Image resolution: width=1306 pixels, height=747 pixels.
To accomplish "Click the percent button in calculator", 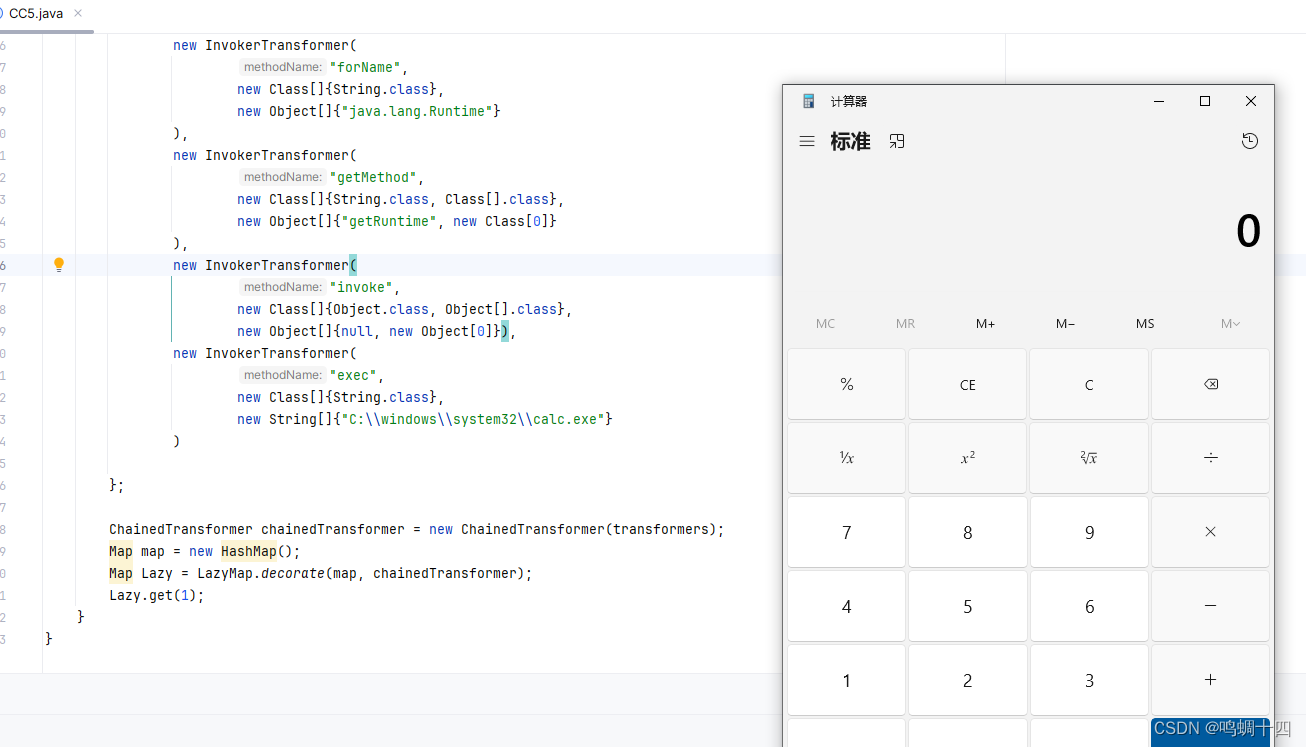I will pos(847,384).
